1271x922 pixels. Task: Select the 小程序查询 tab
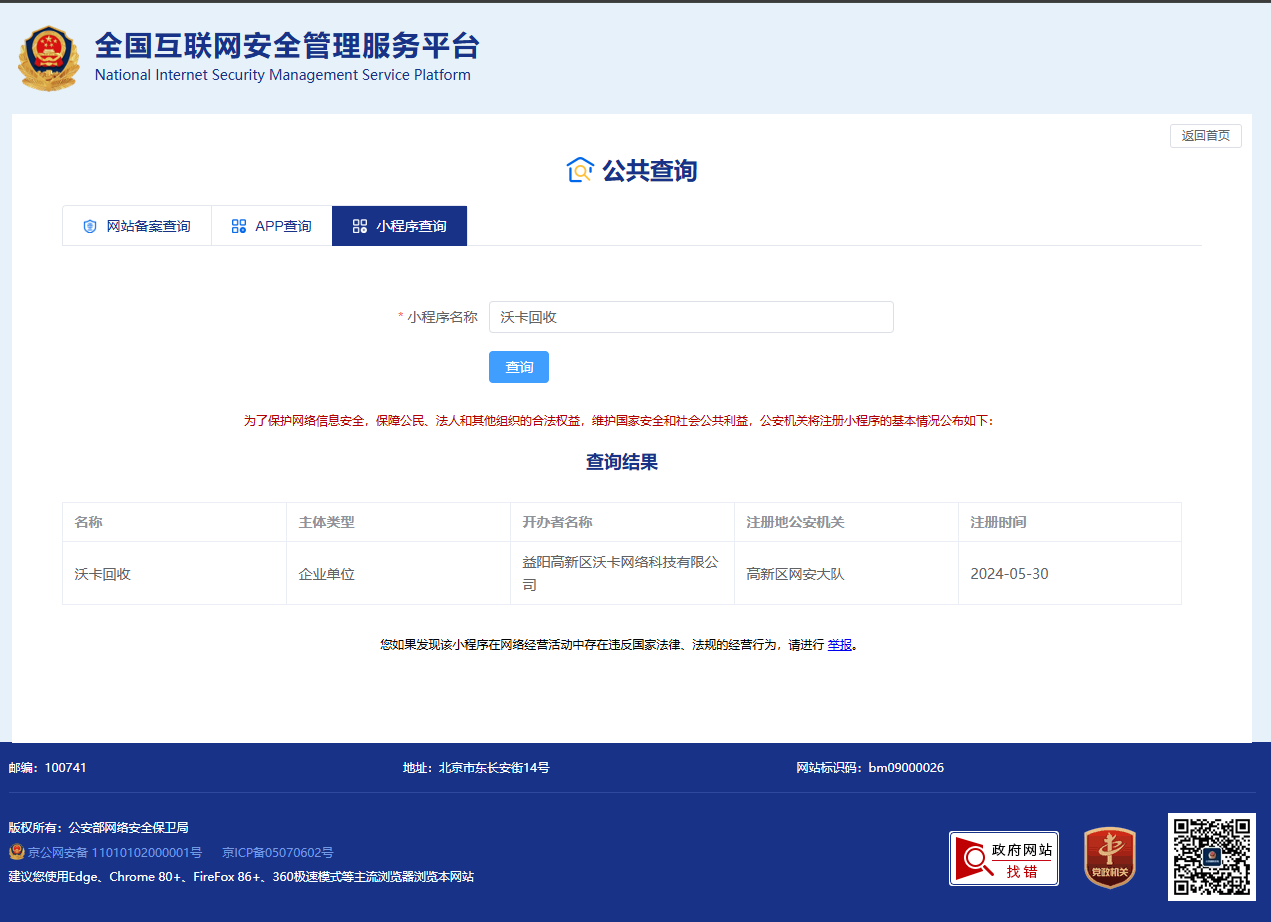coord(400,226)
